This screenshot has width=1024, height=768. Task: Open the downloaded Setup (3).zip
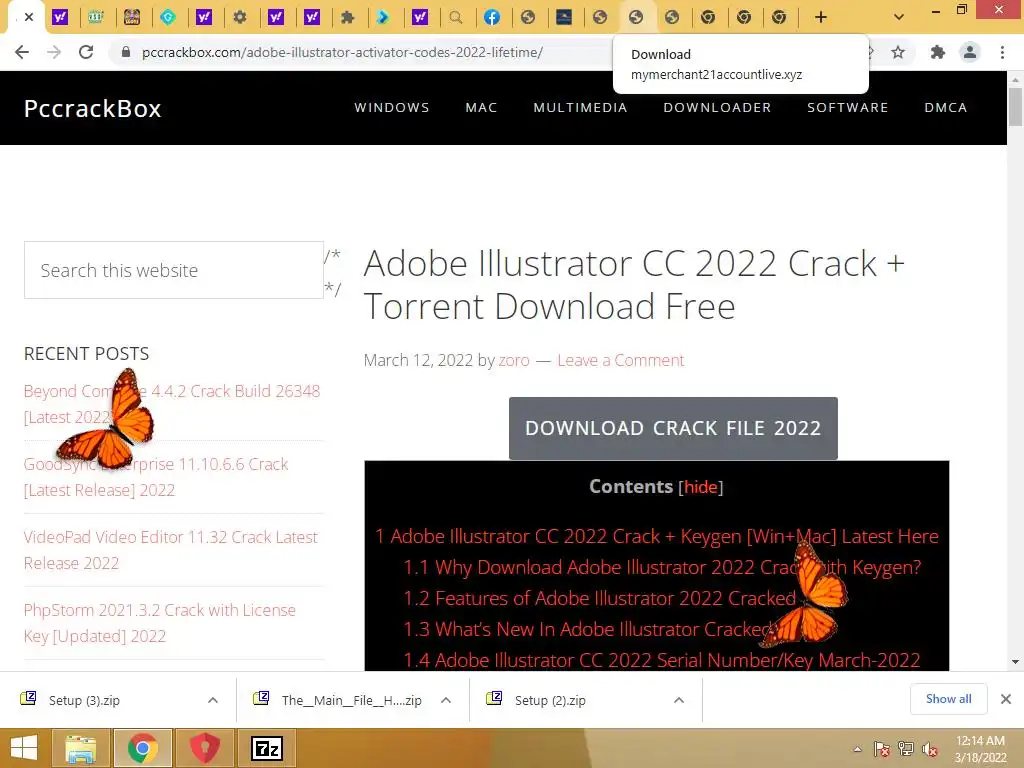click(84, 700)
